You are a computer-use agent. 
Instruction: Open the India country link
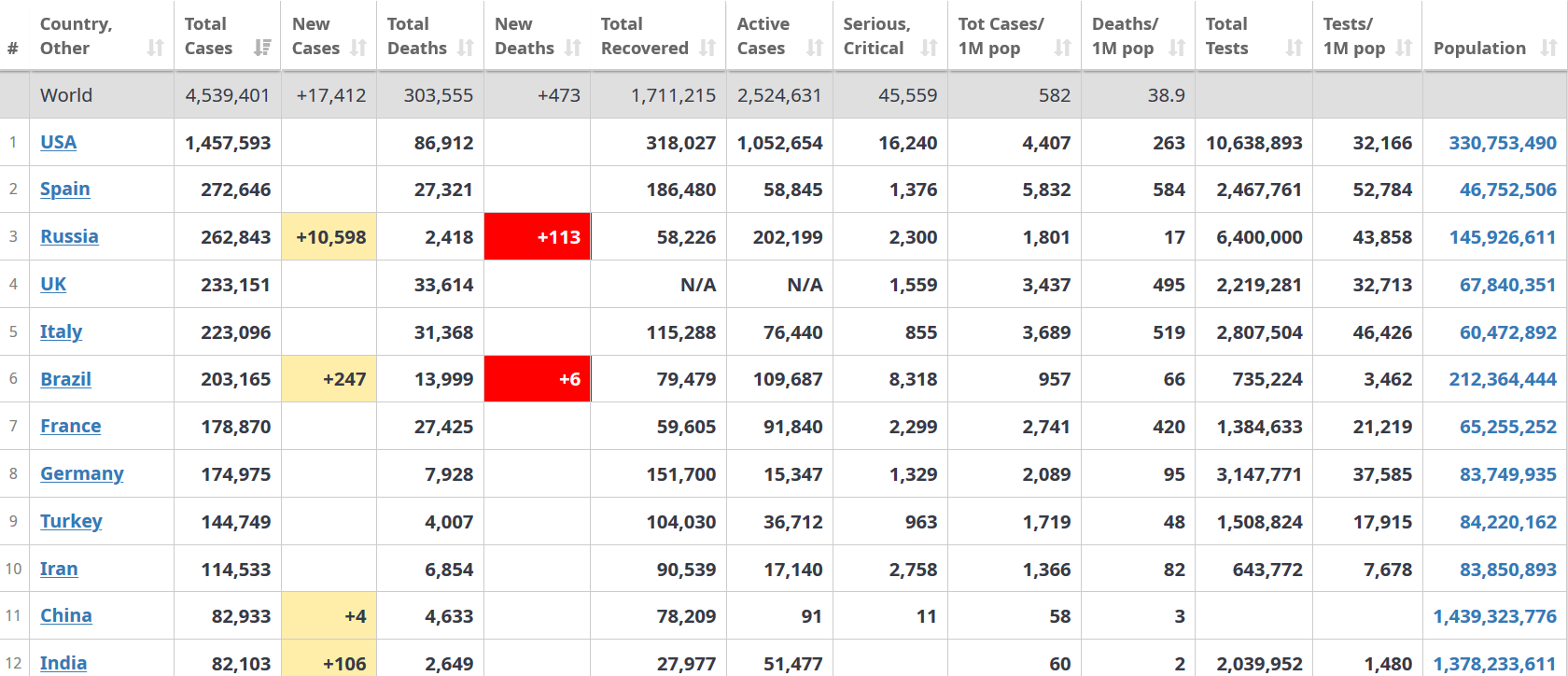point(63,663)
